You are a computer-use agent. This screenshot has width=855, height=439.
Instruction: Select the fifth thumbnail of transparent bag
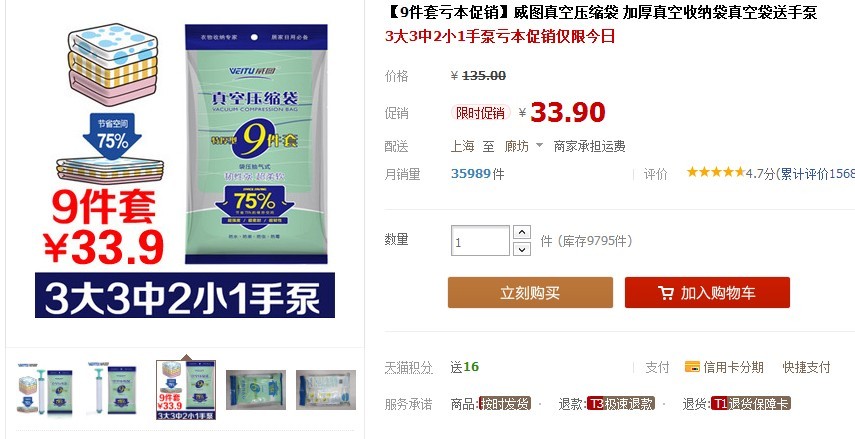(x=326, y=390)
